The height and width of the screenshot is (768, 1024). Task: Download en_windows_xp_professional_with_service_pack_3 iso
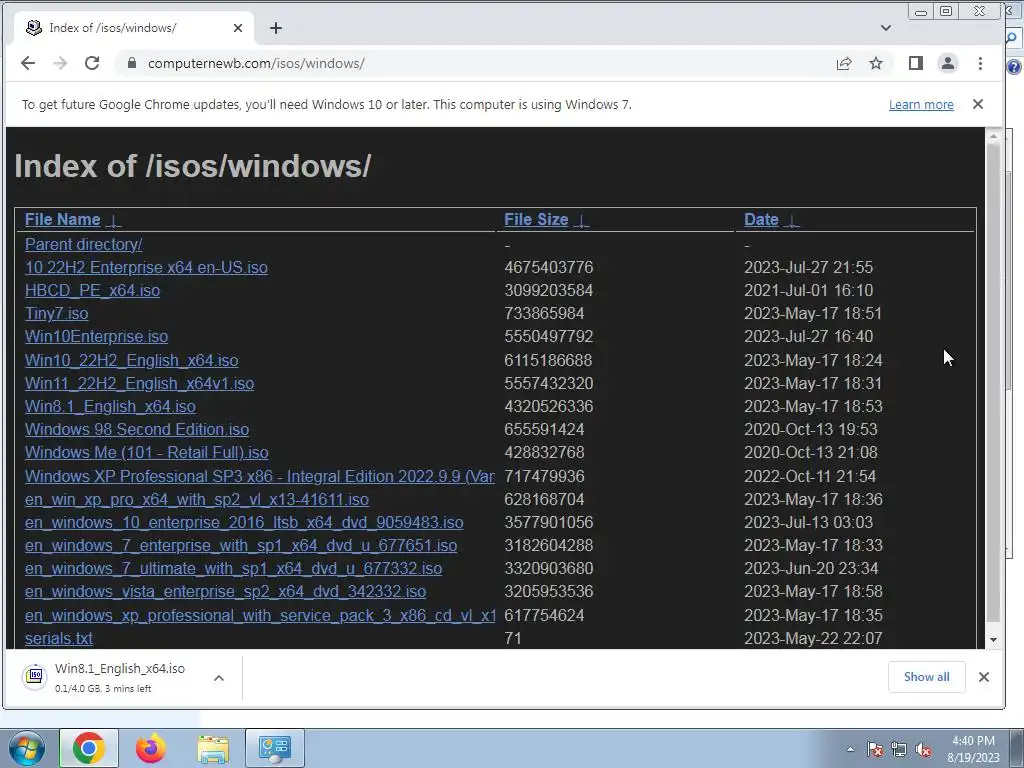pos(259,615)
